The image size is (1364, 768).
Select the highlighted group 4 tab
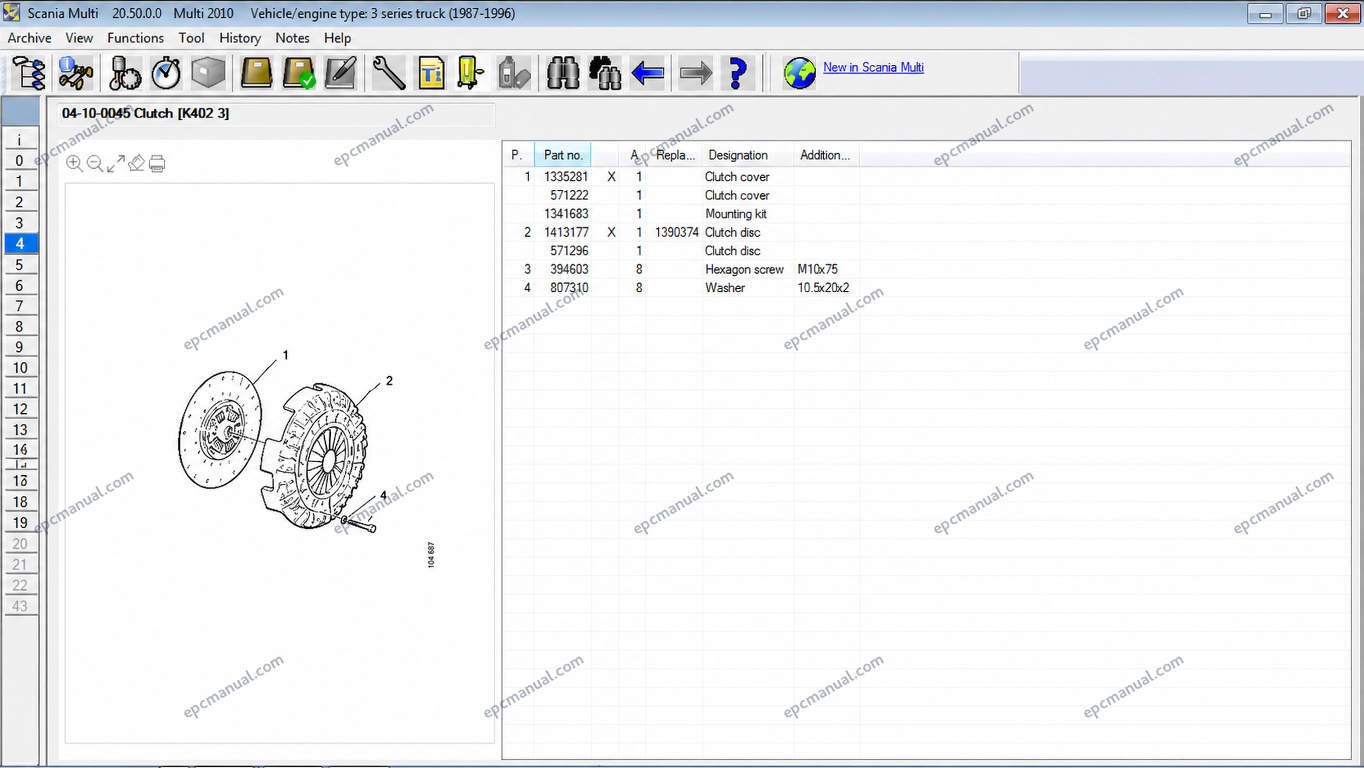19,244
